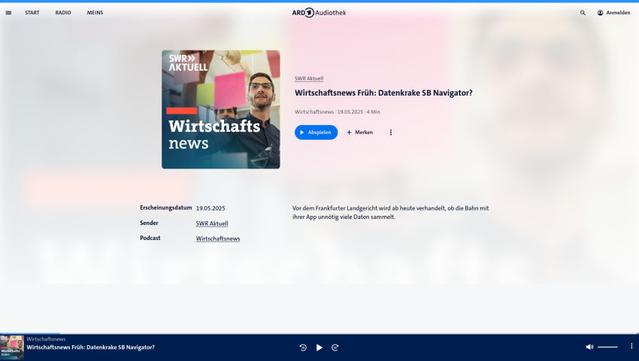
Task: Rewind with the skip-back icon
Action: pos(303,348)
